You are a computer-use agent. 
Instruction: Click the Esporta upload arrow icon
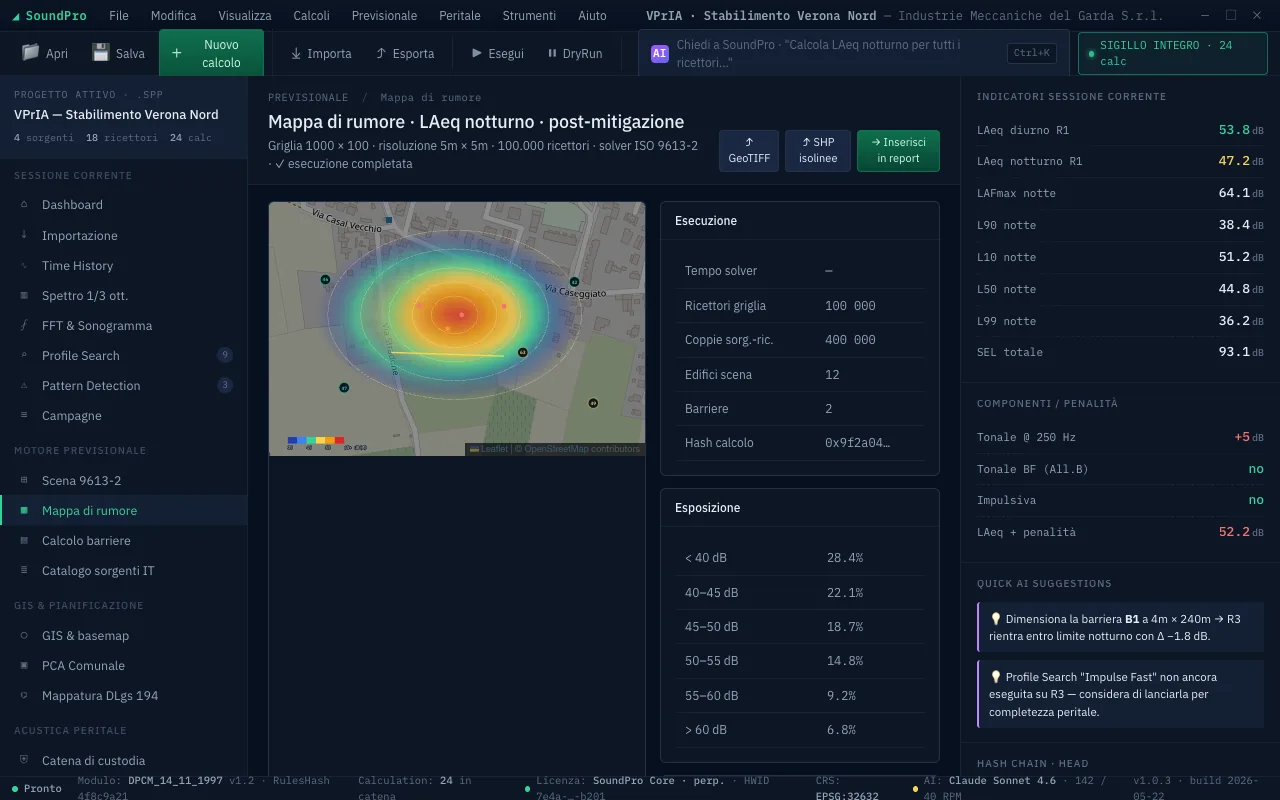click(x=381, y=53)
